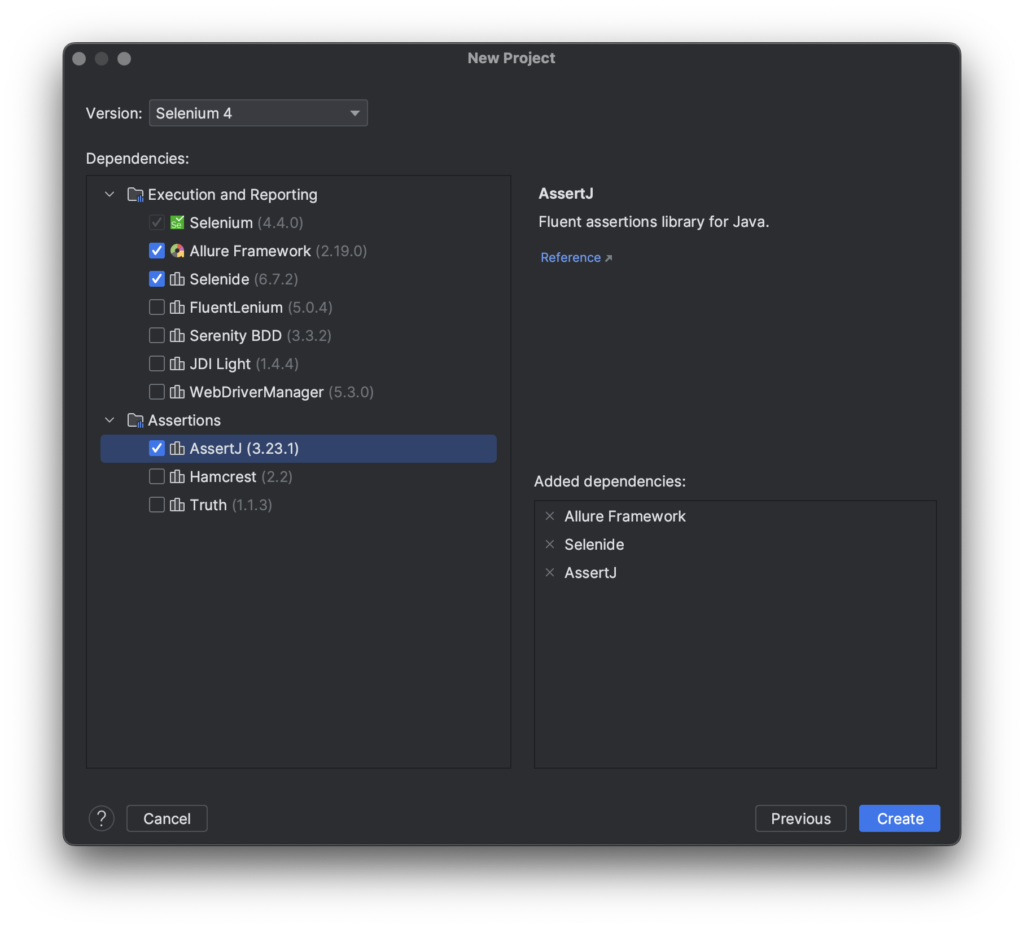Click the Hamcrest library icon
This screenshot has height=929, width=1024.
[178, 476]
